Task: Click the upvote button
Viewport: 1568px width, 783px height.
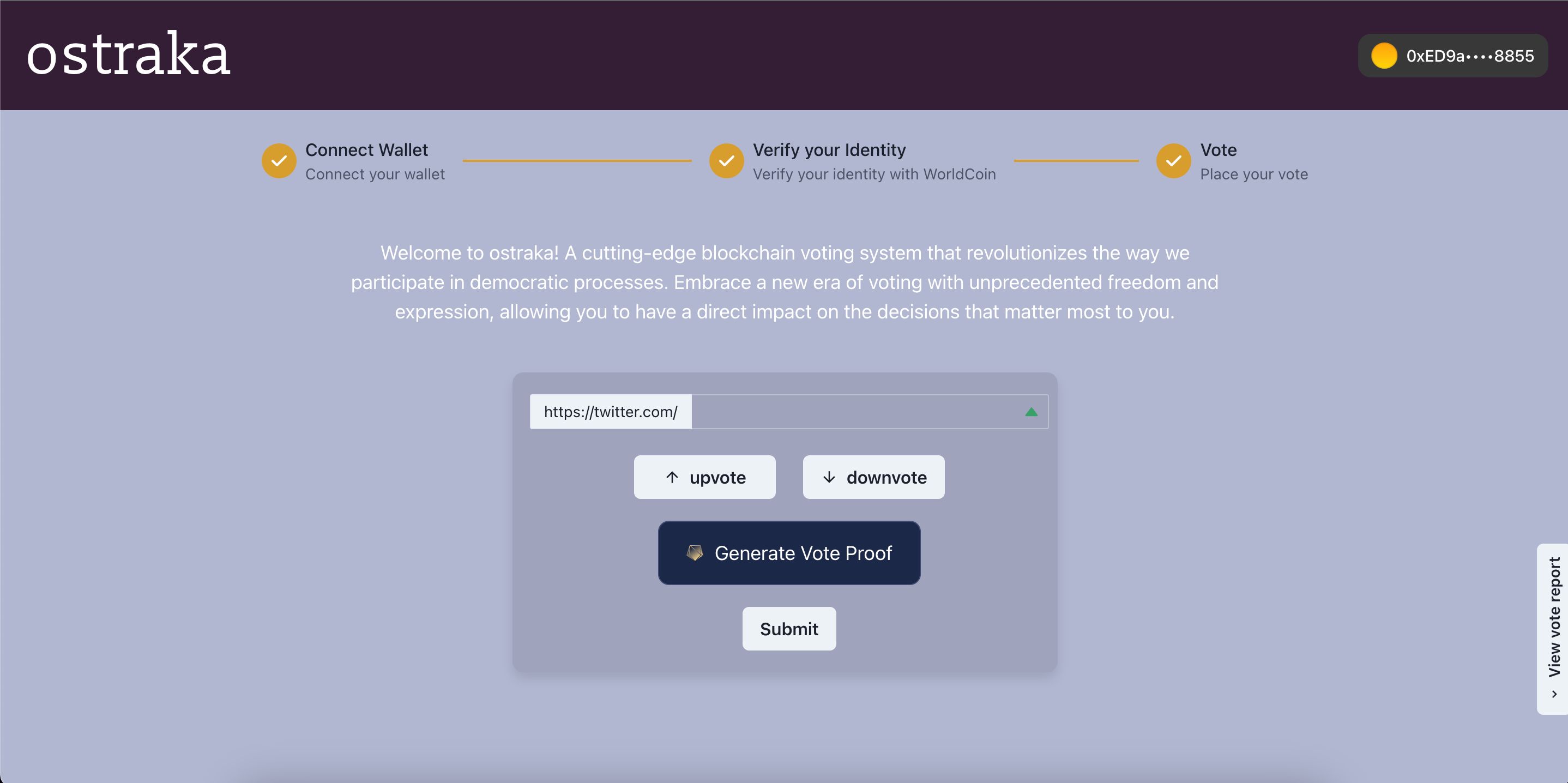Action: [x=705, y=477]
